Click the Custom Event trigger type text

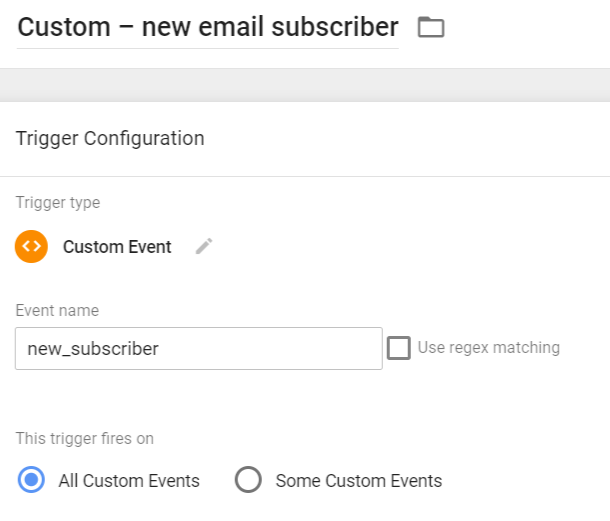tap(117, 247)
